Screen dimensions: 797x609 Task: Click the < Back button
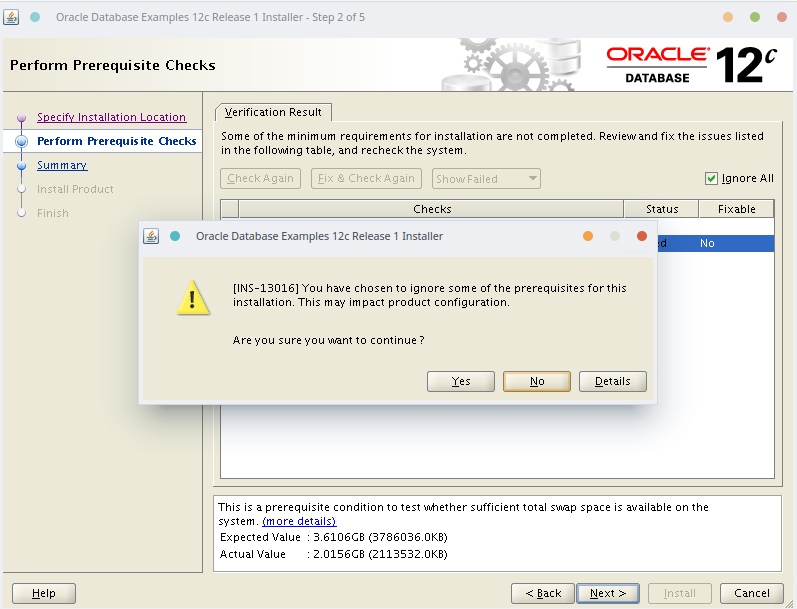(543, 593)
